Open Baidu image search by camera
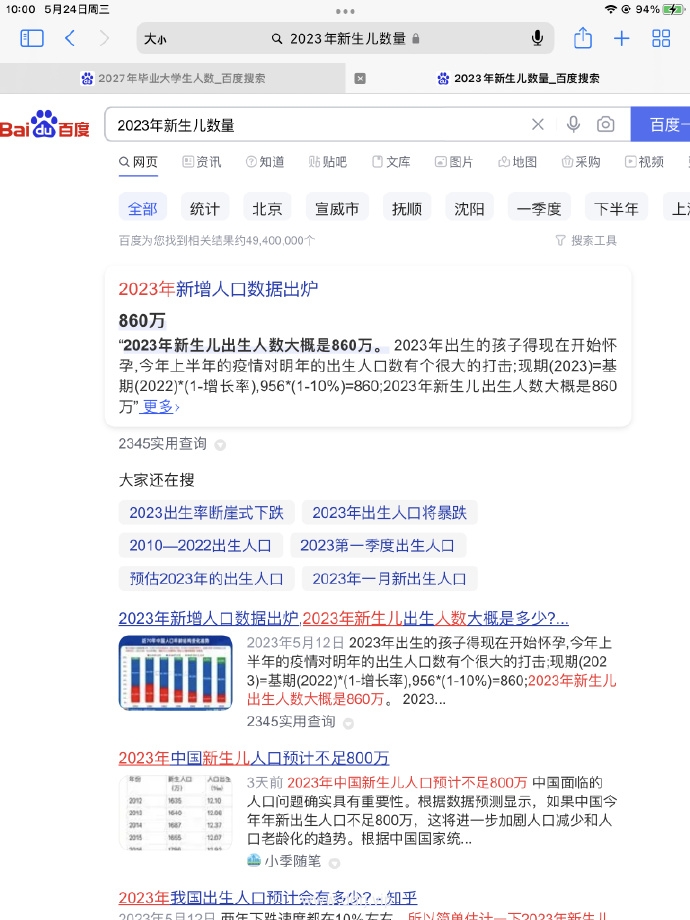 coord(606,124)
